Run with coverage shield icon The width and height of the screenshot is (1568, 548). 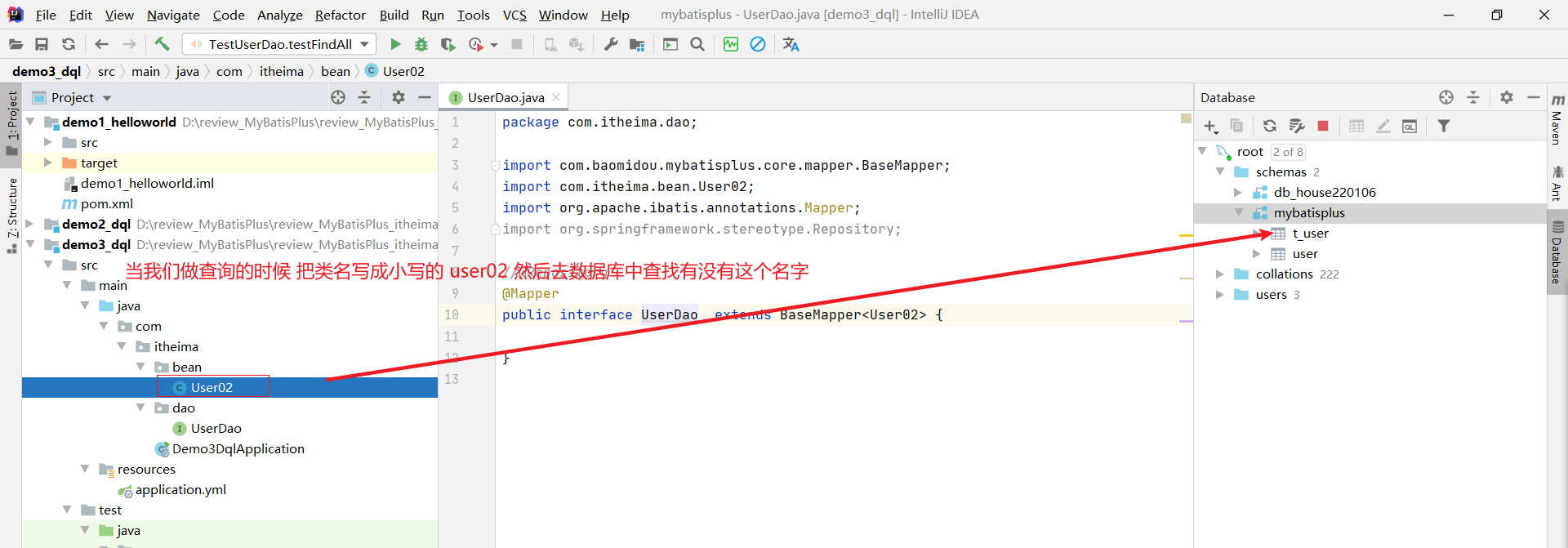click(x=448, y=44)
